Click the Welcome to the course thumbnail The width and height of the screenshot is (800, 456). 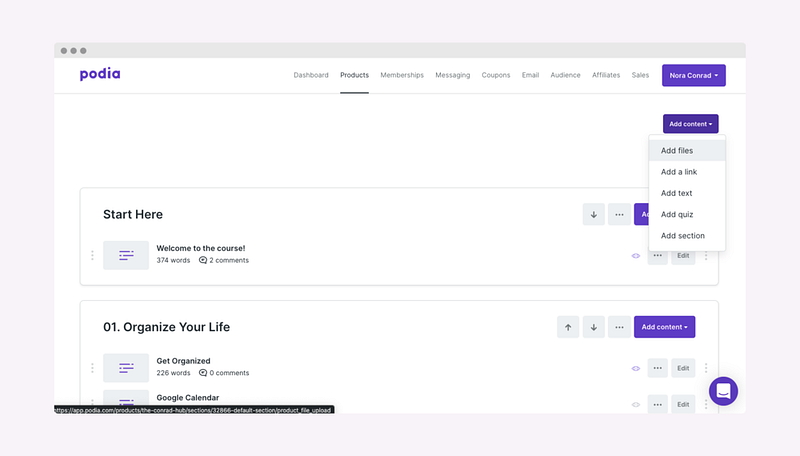tap(126, 256)
